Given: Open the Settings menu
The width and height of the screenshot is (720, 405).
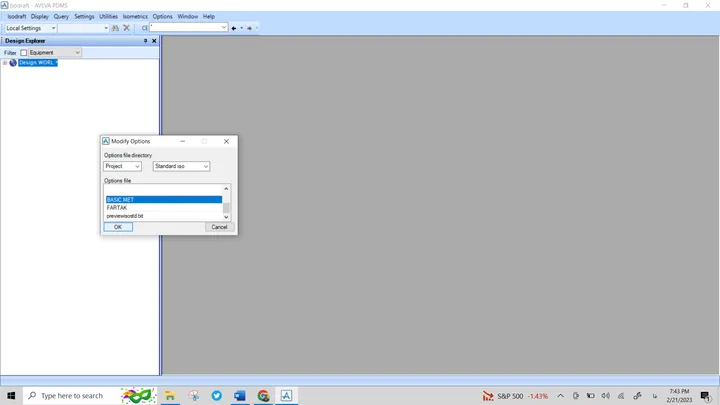Looking at the screenshot, I should click(84, 17).
